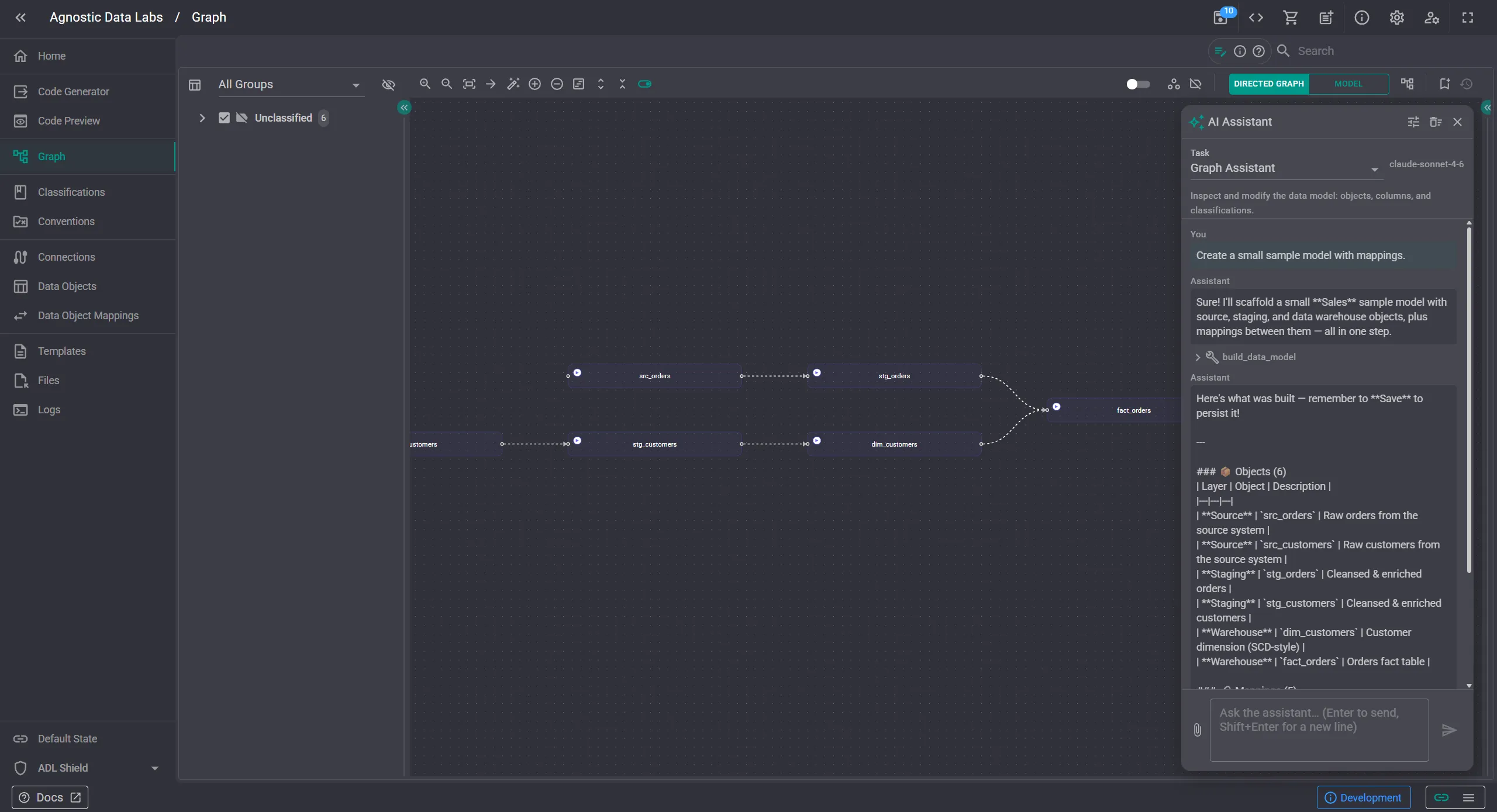Viewport: 1497px width, 812px height.
Task: Clear the AI Assistant conversation icon
Action: point(1436,122)
